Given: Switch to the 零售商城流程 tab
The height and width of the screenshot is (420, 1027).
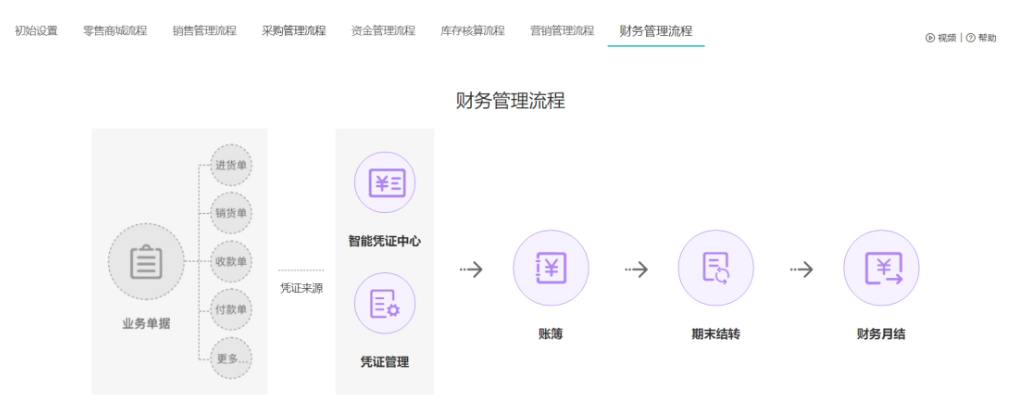Looking at the screenshot, I should point(115,30).
